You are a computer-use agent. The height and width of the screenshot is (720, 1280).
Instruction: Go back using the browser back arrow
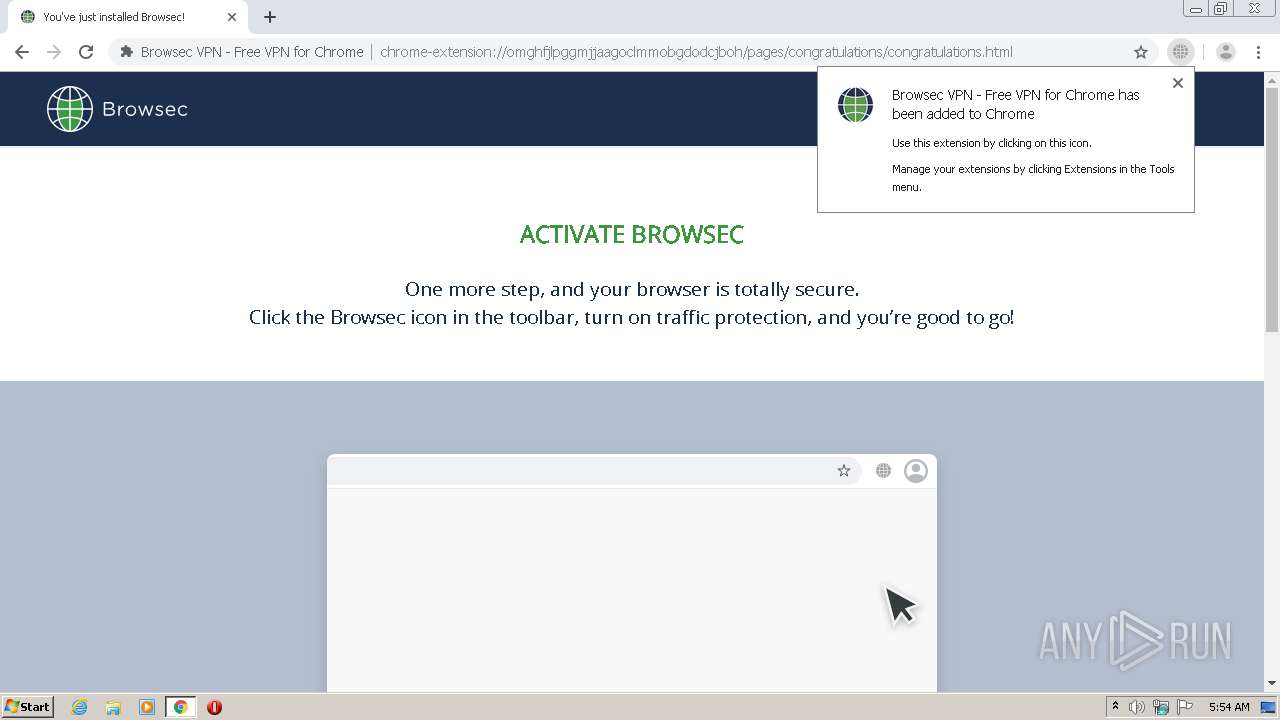click(22, 52)
